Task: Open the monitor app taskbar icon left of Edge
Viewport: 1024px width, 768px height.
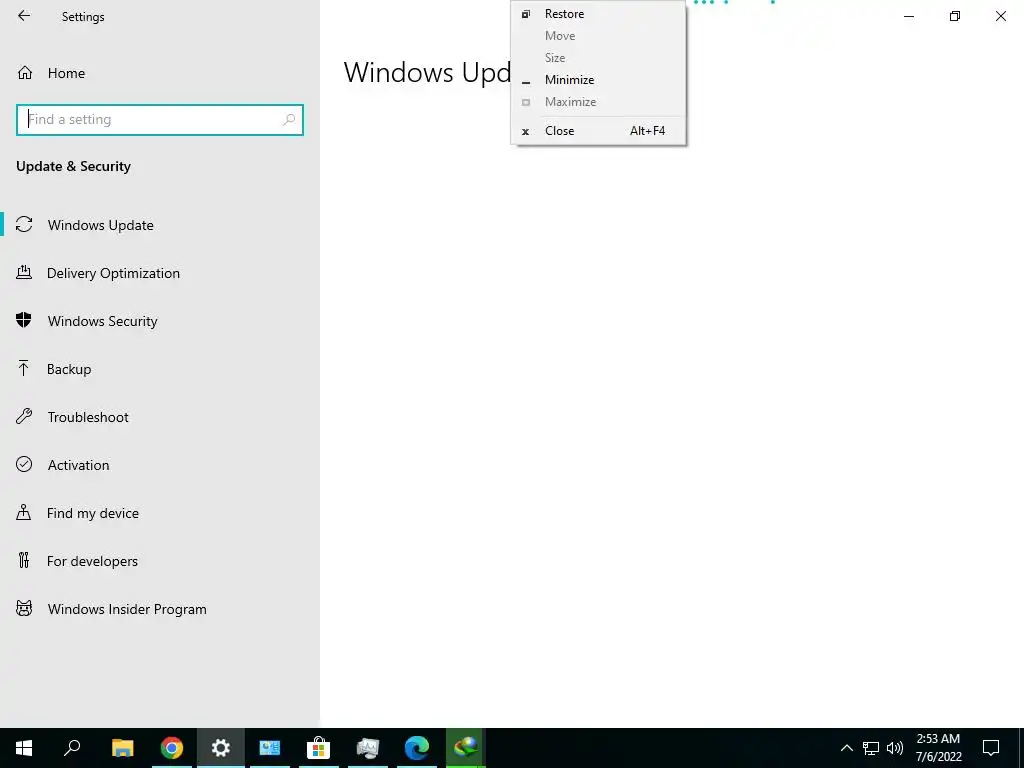Action: pyautogui.click(x=368, y=748)
